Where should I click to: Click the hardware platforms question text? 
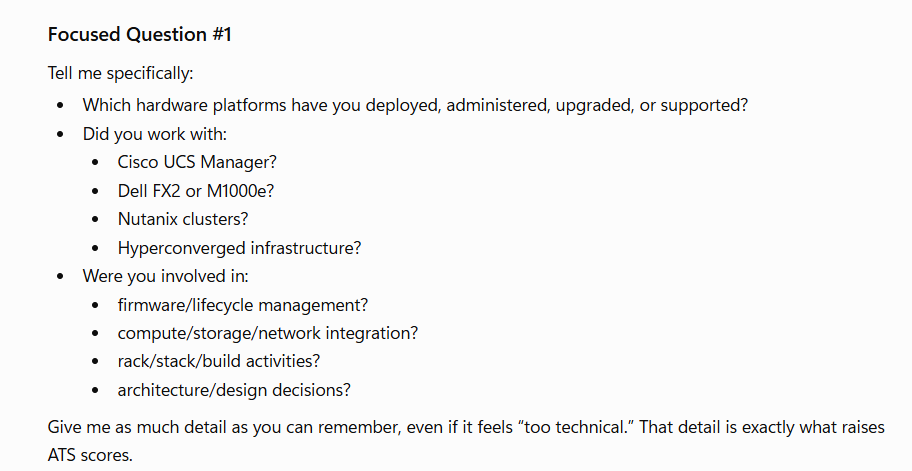[415, 105]
